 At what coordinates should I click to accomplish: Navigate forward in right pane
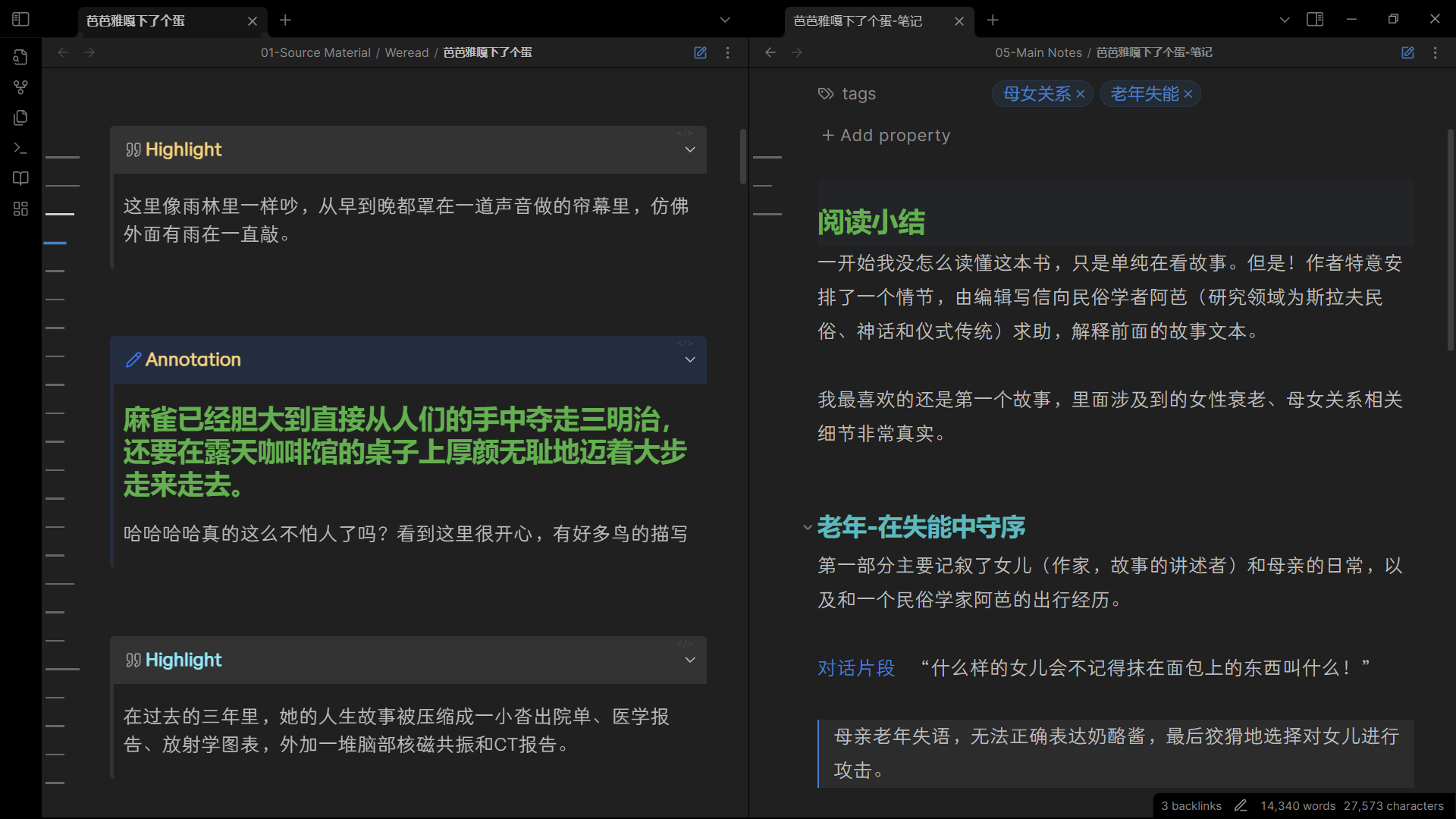797,52
